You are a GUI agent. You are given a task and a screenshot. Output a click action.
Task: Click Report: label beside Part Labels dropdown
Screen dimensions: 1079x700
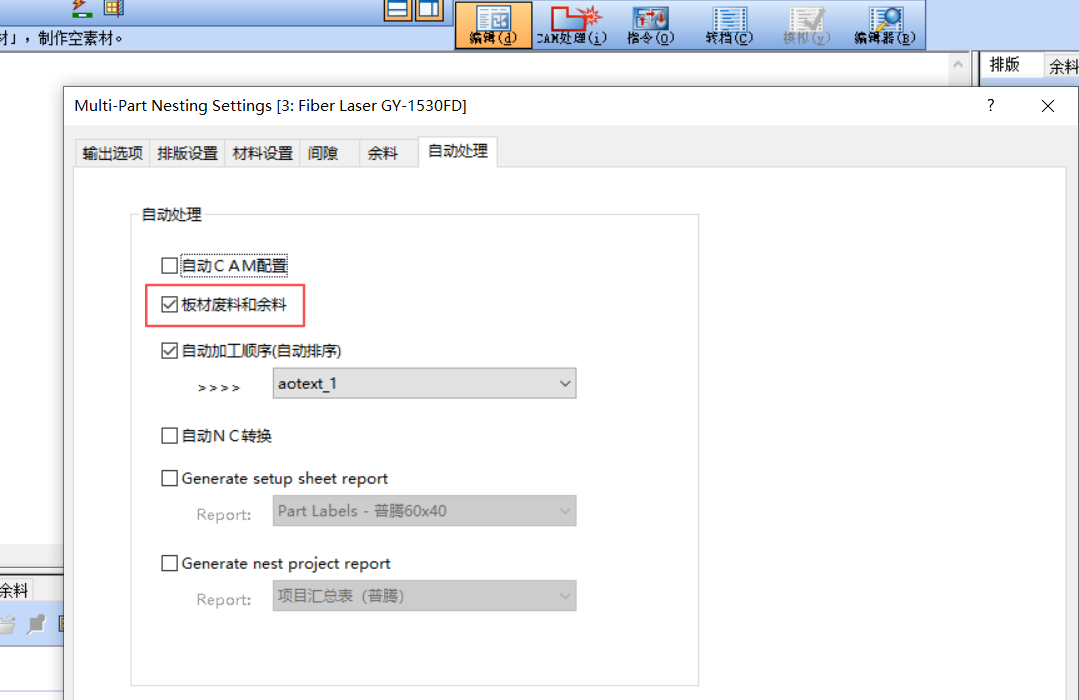[x=224, y=515]
